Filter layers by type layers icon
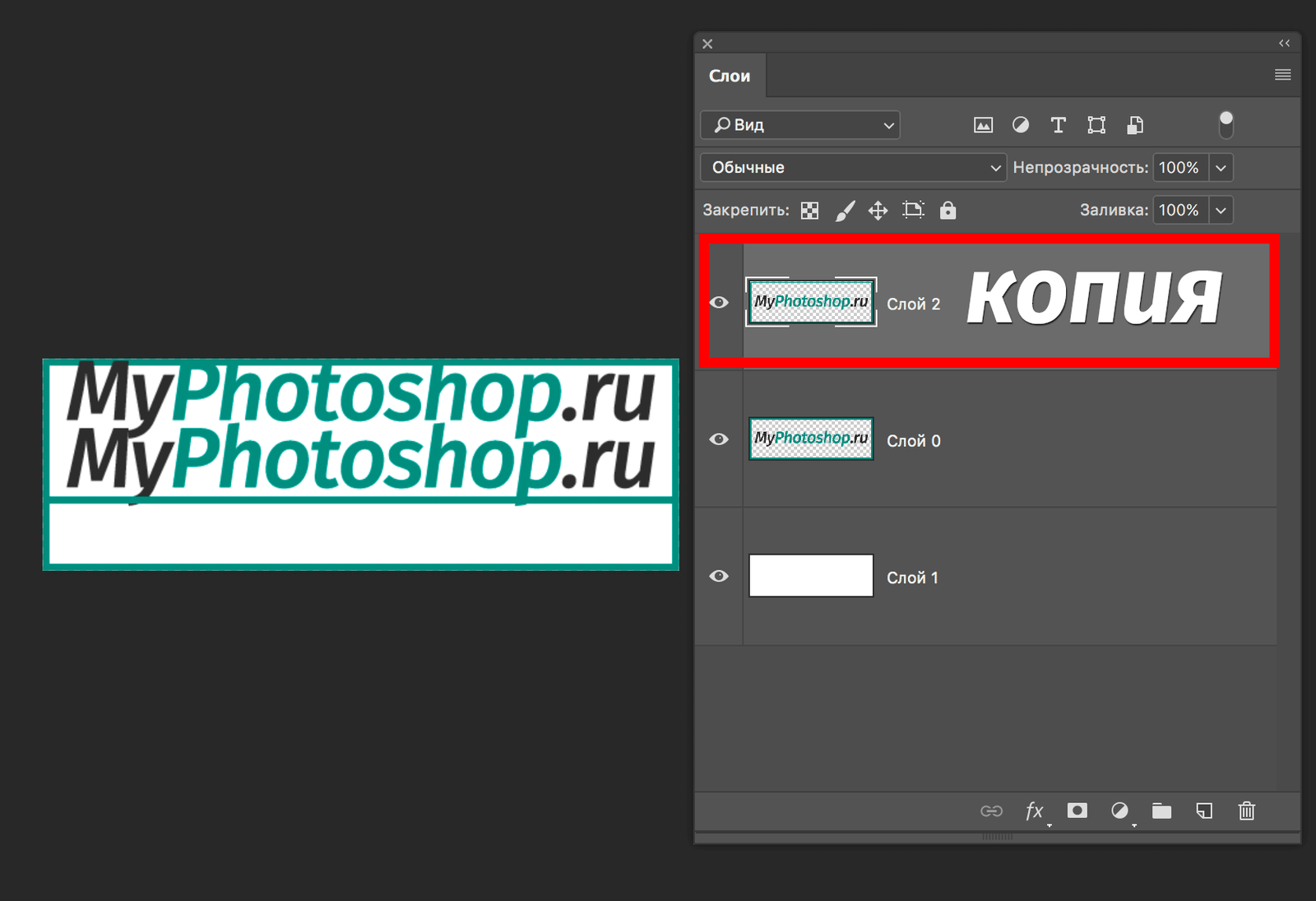1316x901 pixels. click(x=1058, y=124)
